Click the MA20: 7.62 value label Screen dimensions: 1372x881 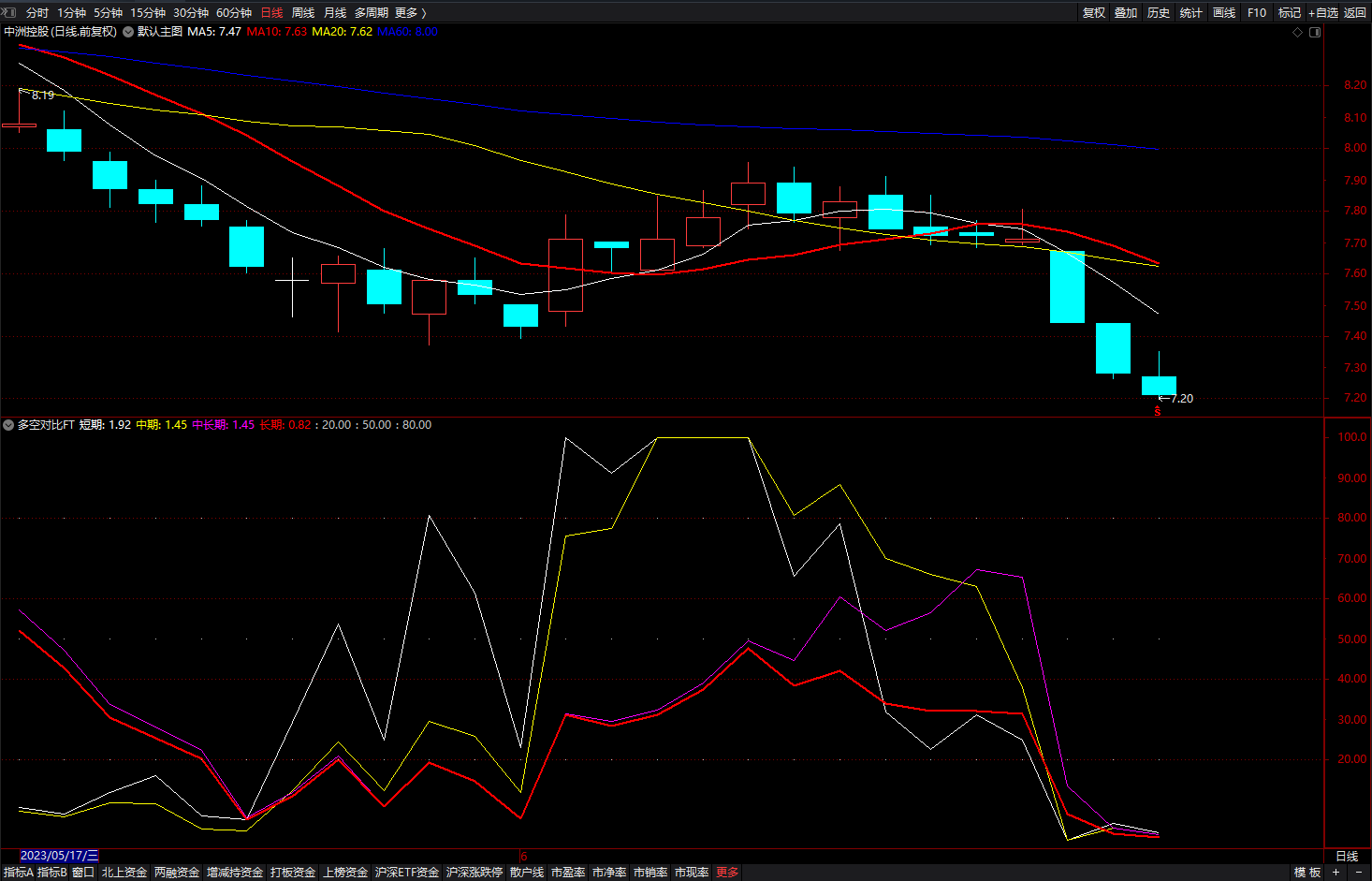(x=342, y=32)
